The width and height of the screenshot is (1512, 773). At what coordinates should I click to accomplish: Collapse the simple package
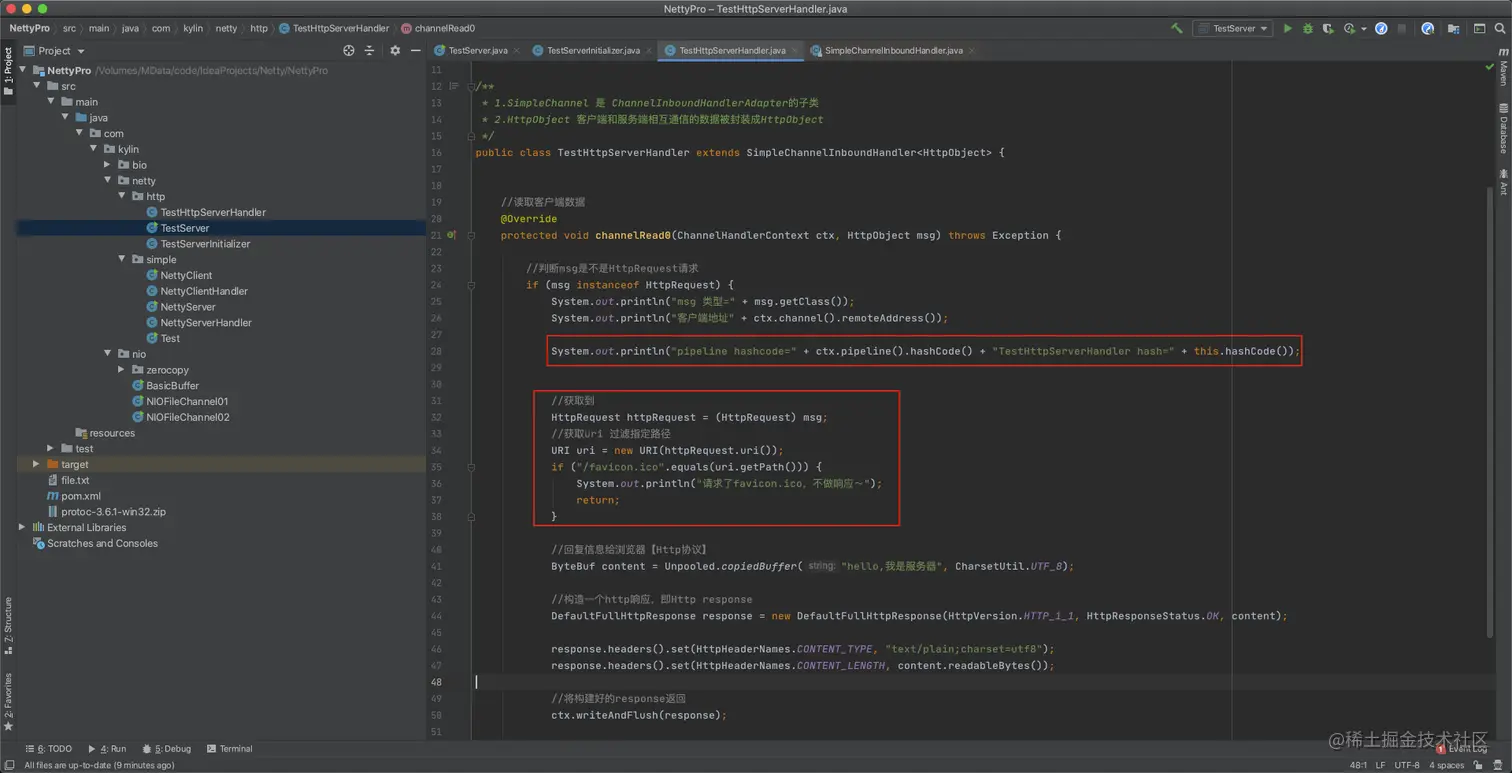[122, 259]
